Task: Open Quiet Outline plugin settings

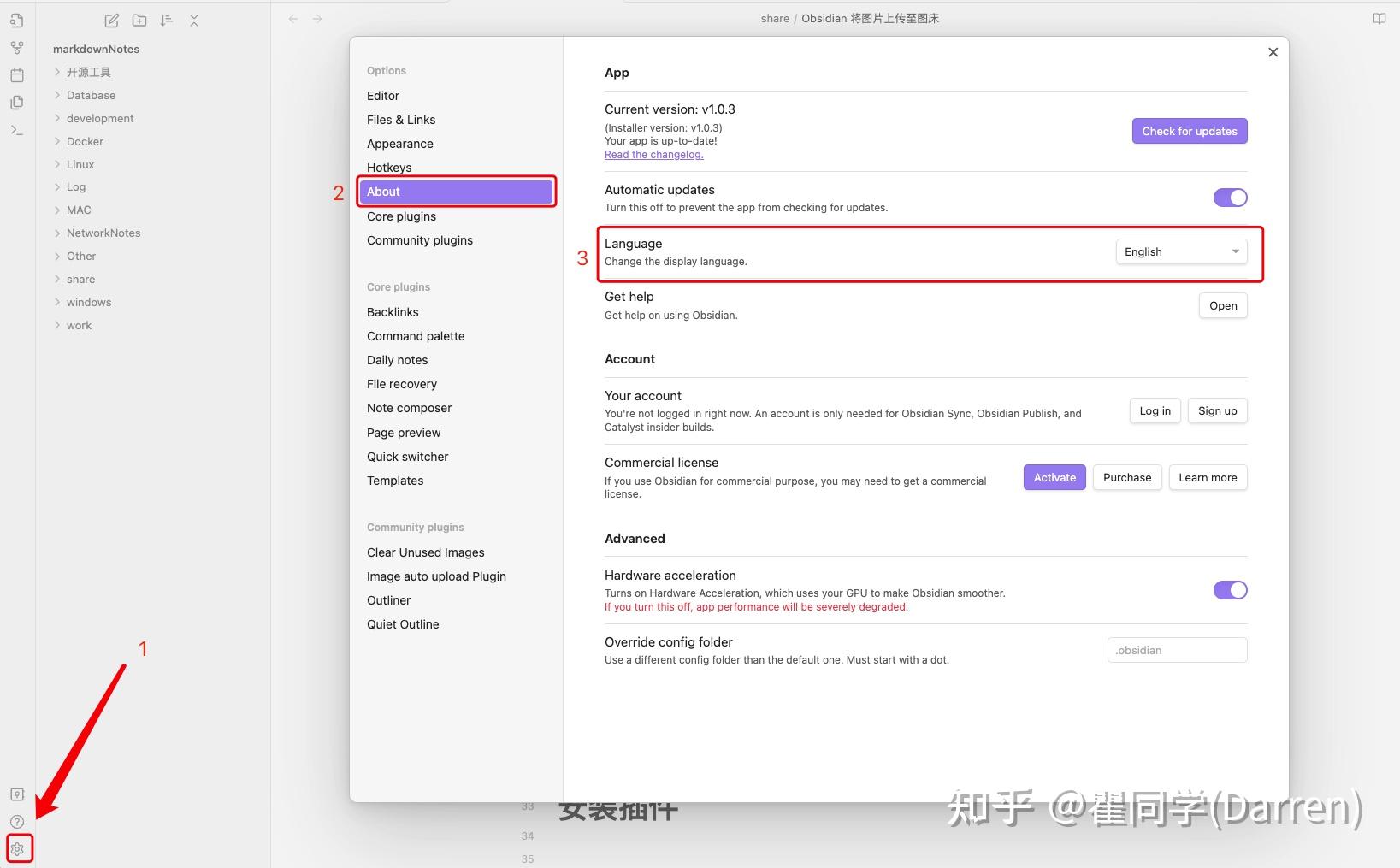Action: tap(456, 624)
